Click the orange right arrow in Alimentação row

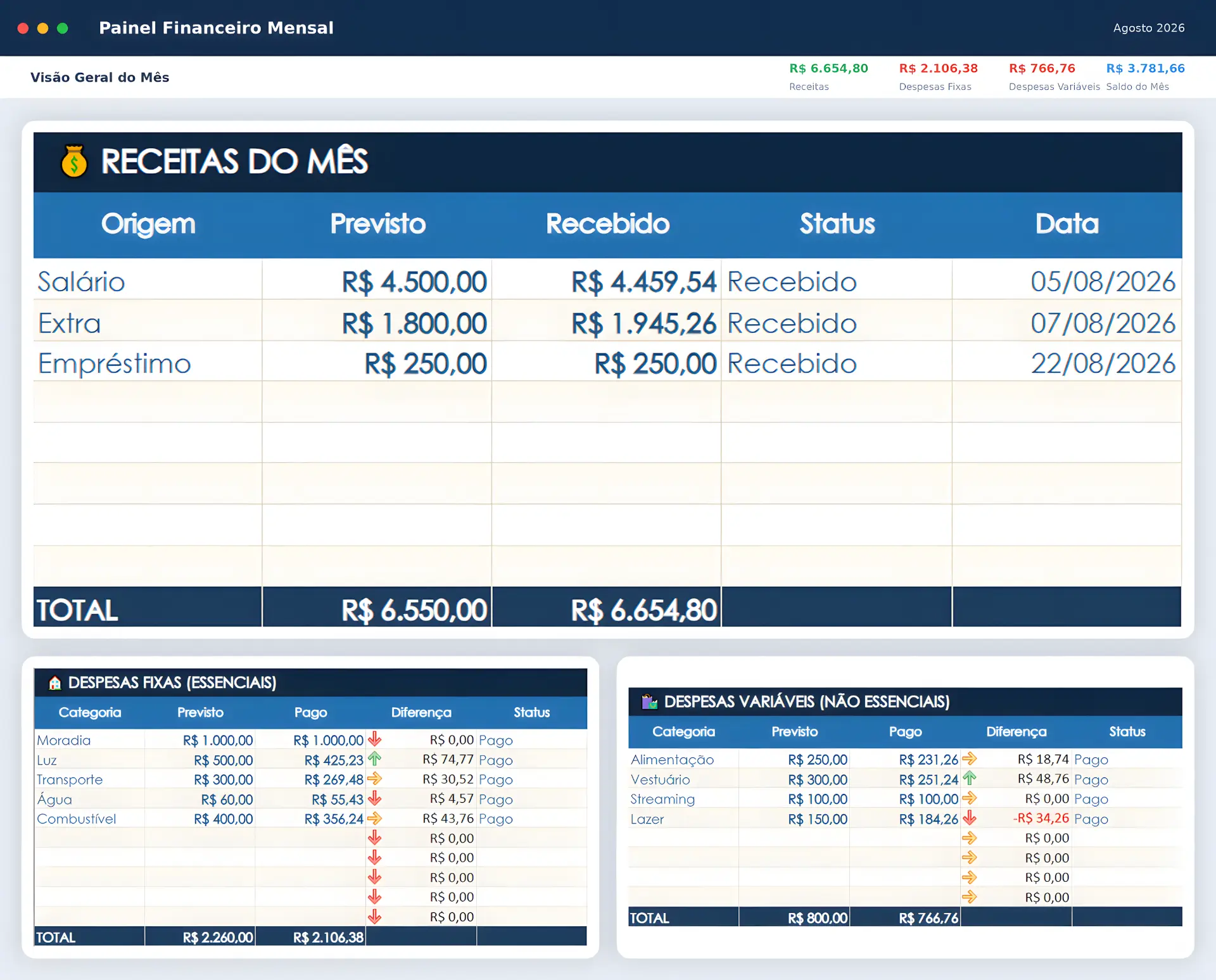[970, 758]
